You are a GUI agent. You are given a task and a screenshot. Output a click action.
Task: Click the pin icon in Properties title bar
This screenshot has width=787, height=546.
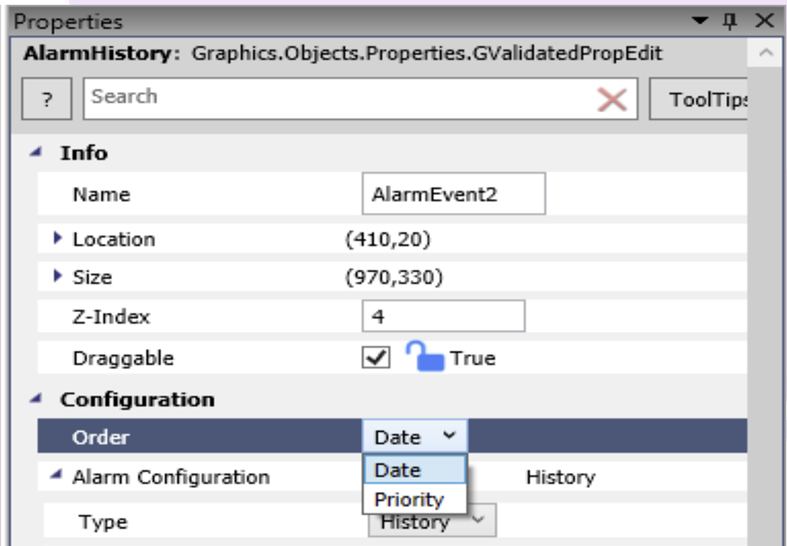click(x=731, y=21)
